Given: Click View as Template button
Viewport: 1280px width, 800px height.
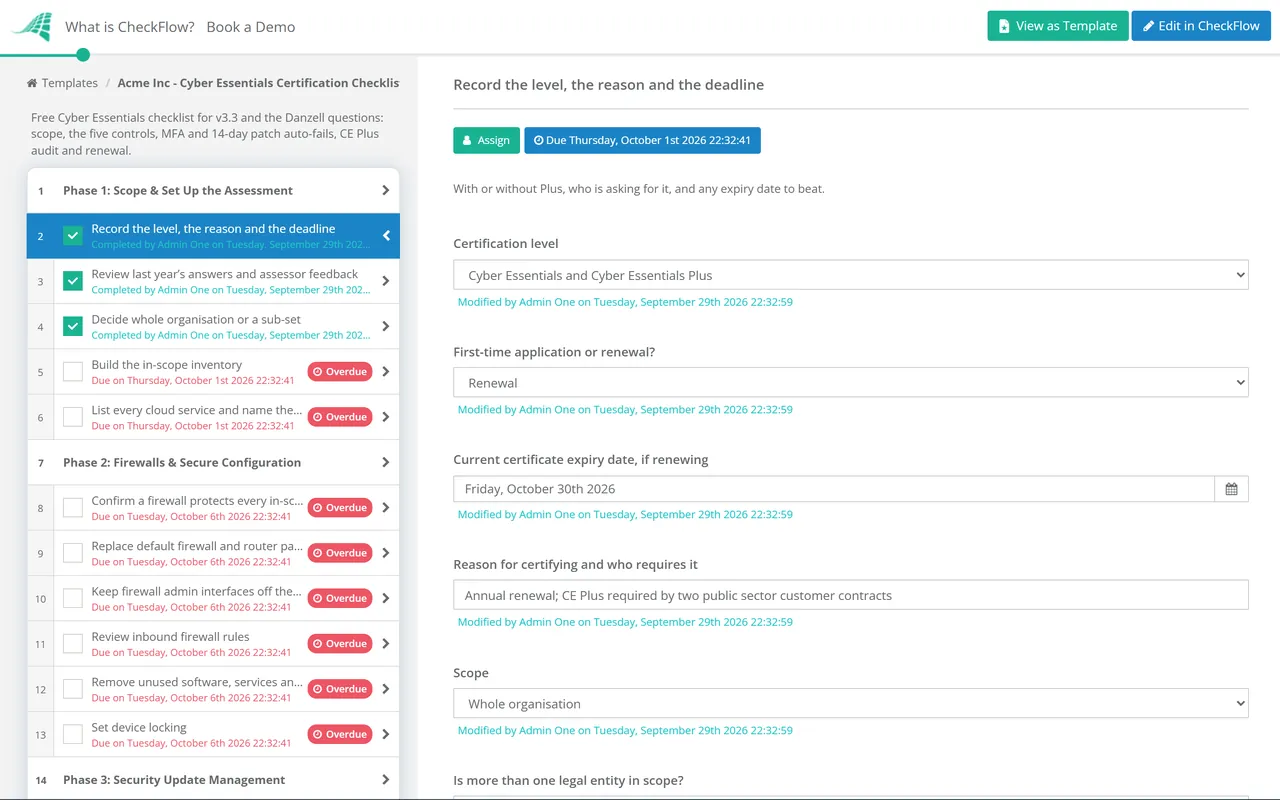Looking at the screenshot, I should coord(1058,26).
